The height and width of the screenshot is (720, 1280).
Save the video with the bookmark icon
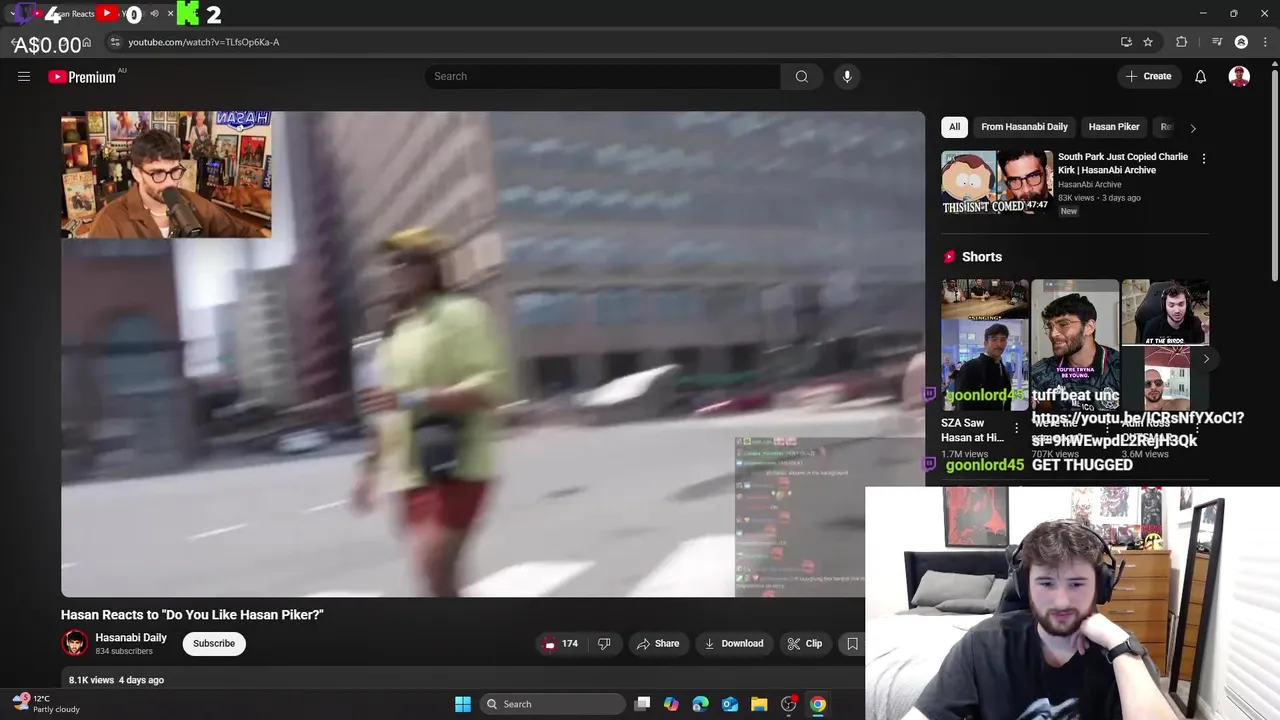click(x=852, y=643)
